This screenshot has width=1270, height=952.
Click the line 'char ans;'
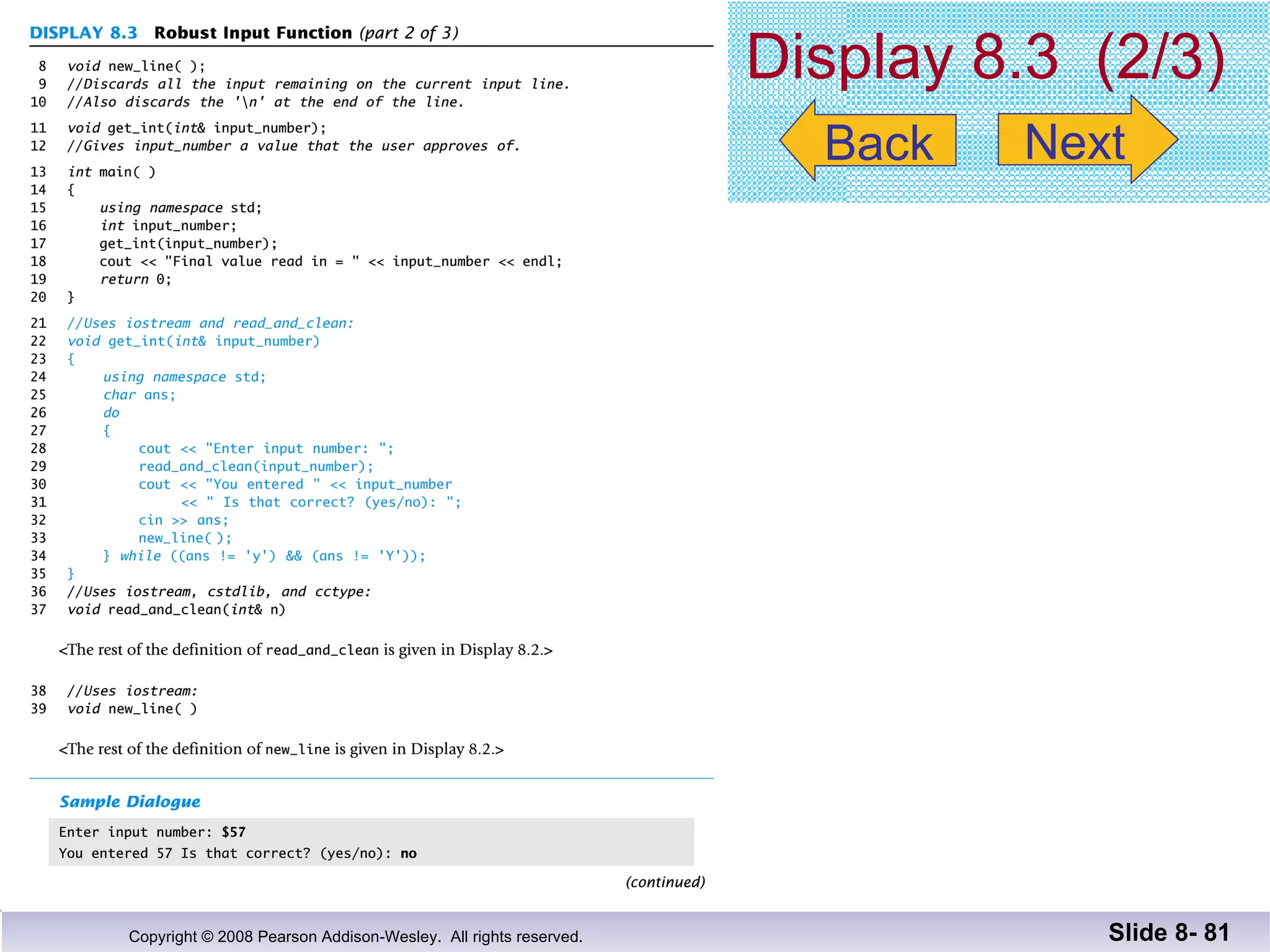(x=140, y=395)
